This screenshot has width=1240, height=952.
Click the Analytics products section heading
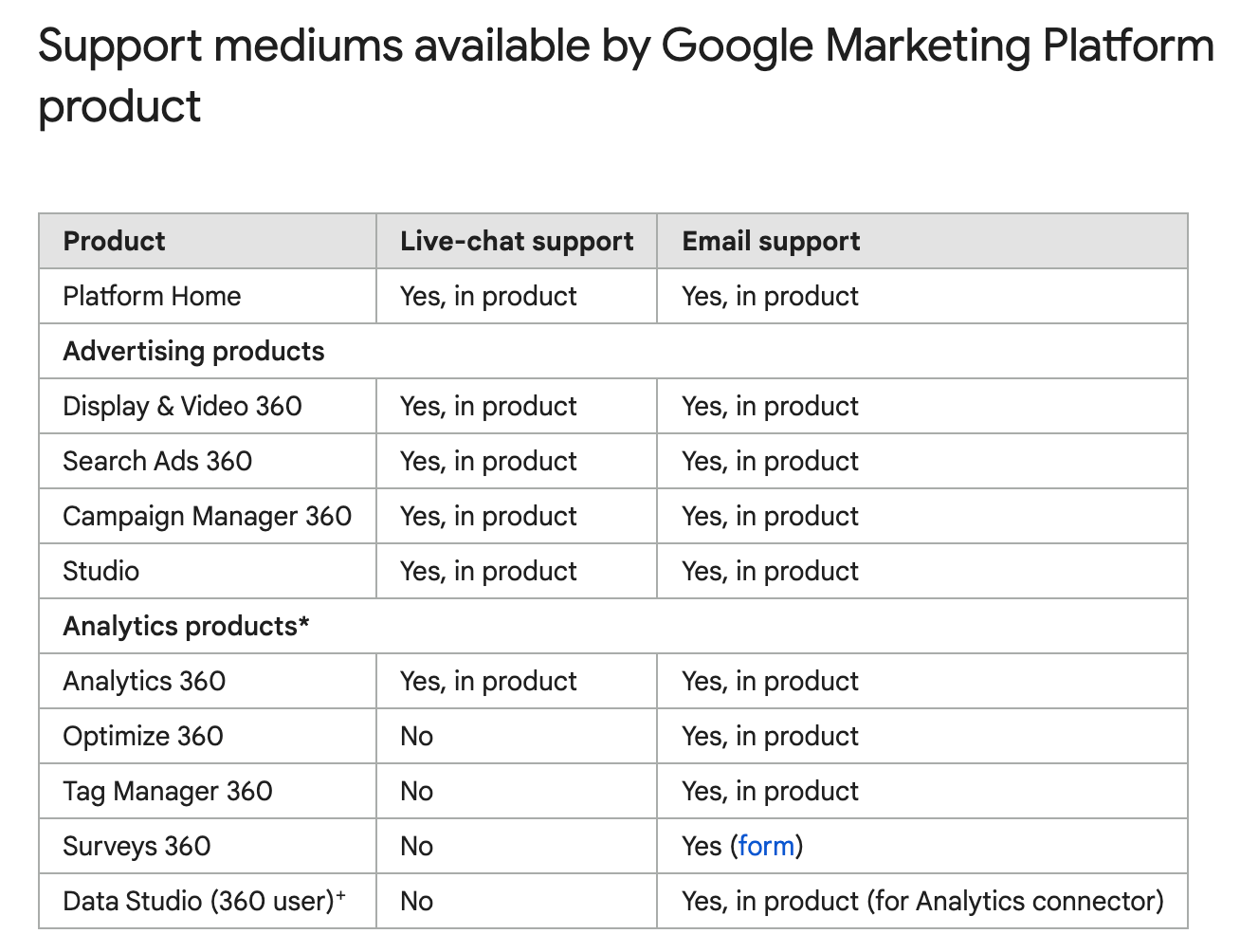(186, 626)
